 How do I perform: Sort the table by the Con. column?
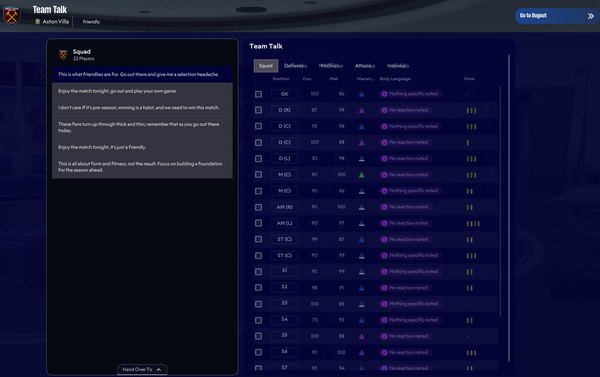tap(307, 79)
